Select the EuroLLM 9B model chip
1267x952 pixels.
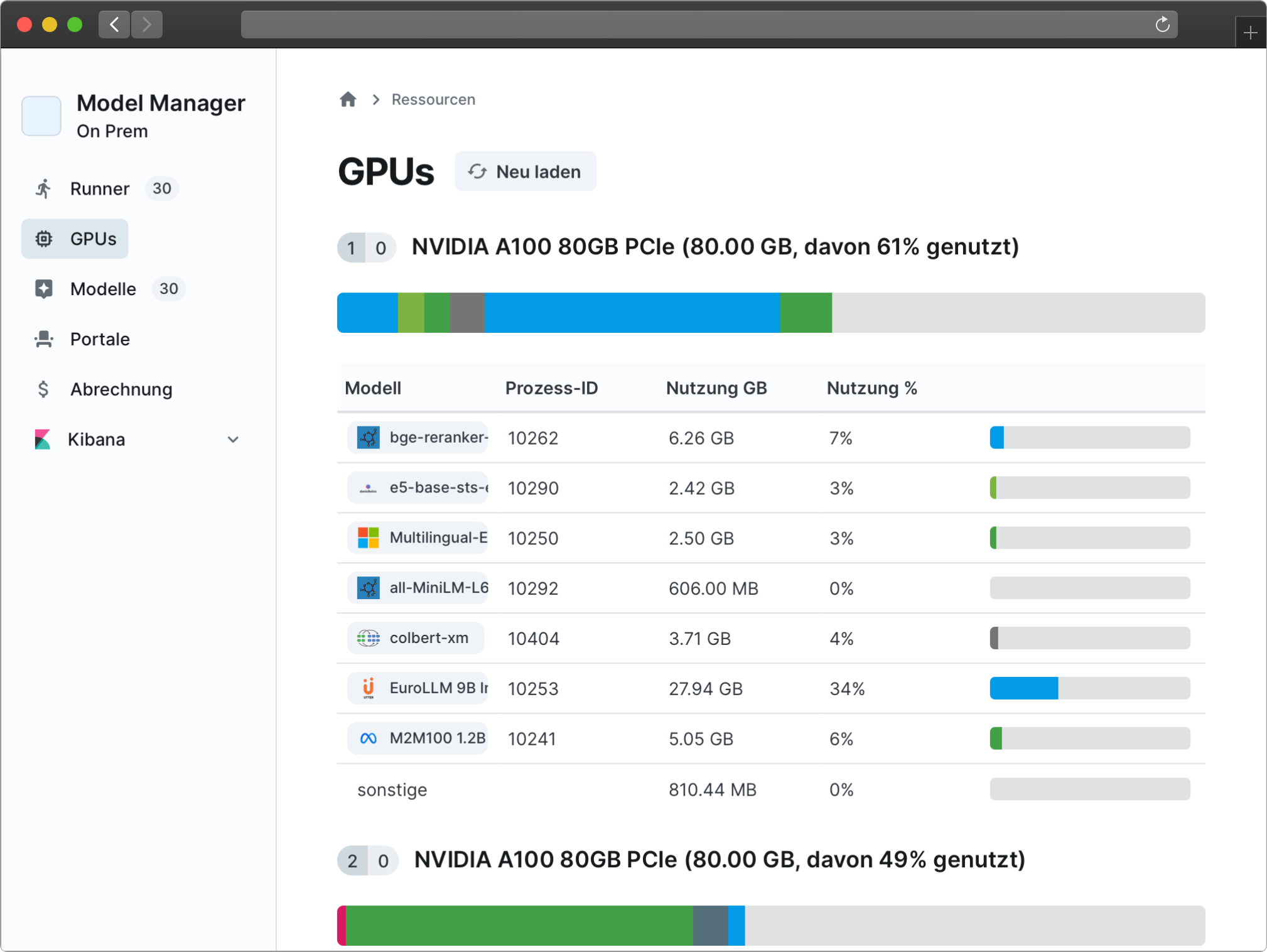pos(418,688)
